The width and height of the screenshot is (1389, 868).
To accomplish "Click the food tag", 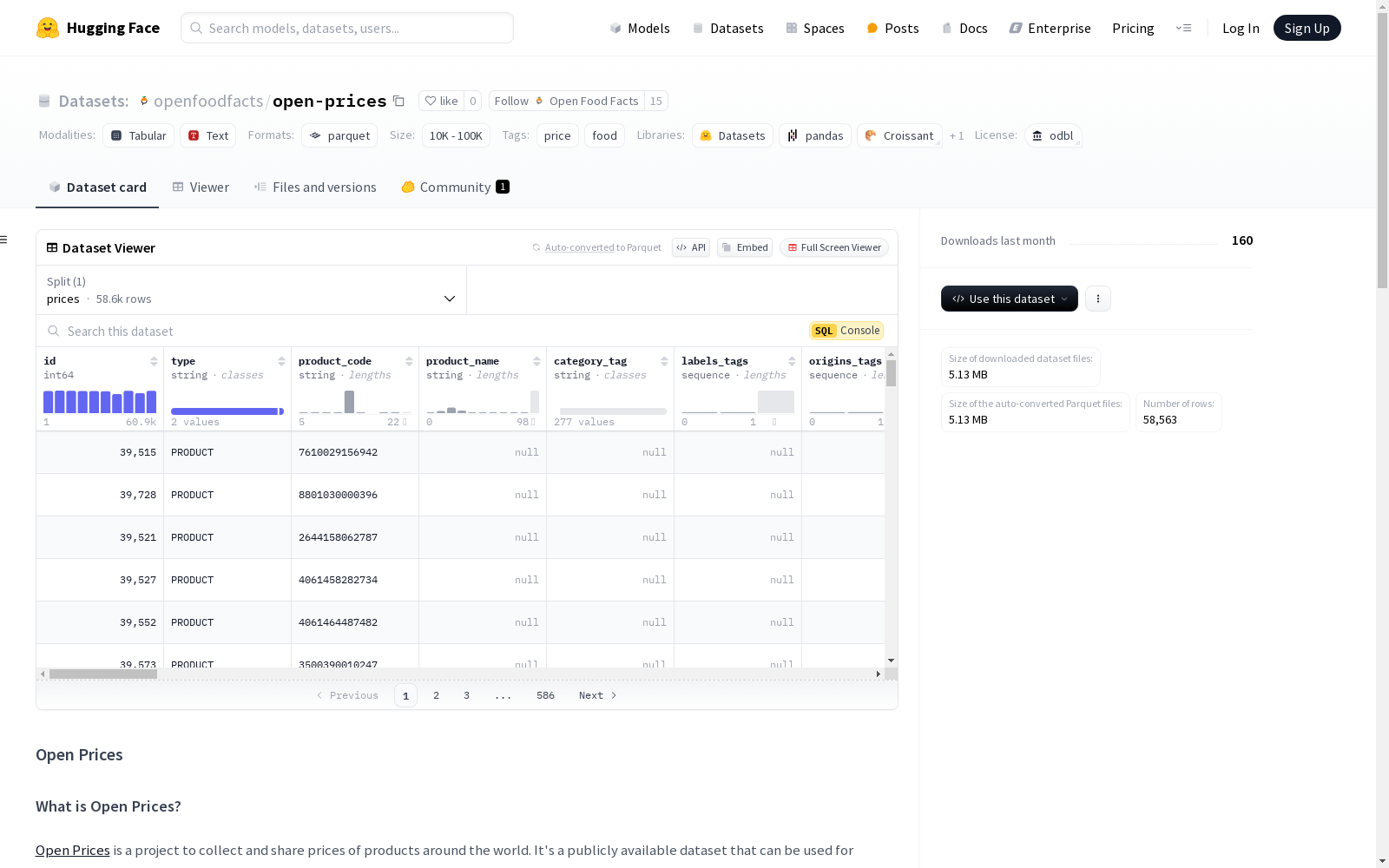I will [x=604, y=135].
